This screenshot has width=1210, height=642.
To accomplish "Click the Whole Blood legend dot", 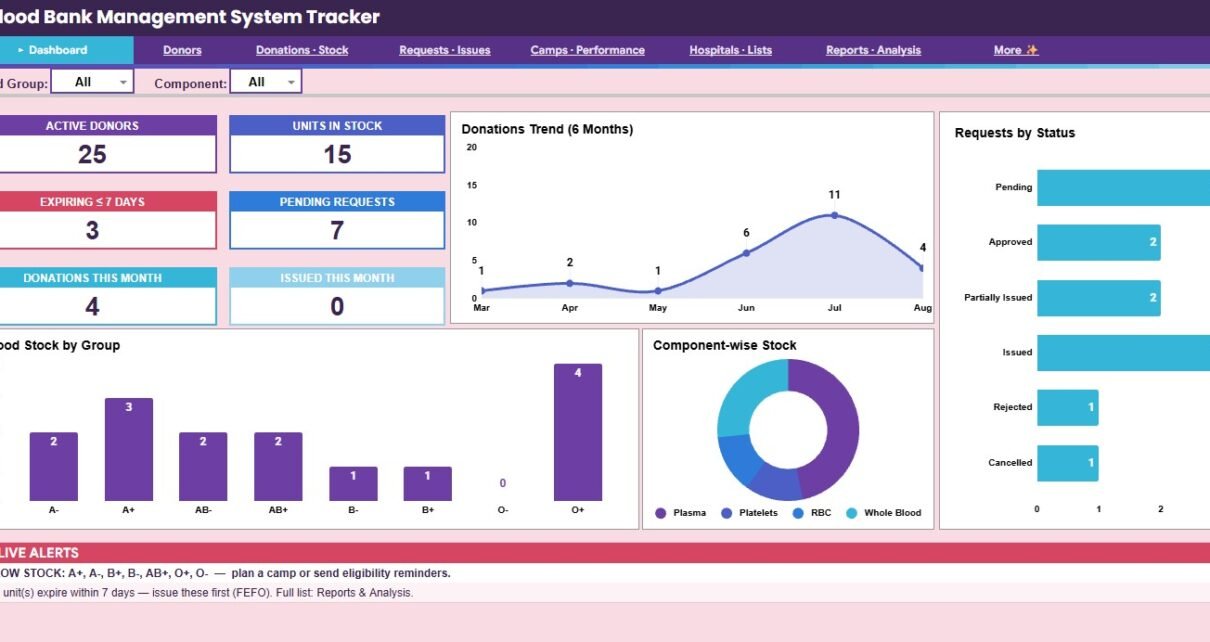I will (852, 513).
